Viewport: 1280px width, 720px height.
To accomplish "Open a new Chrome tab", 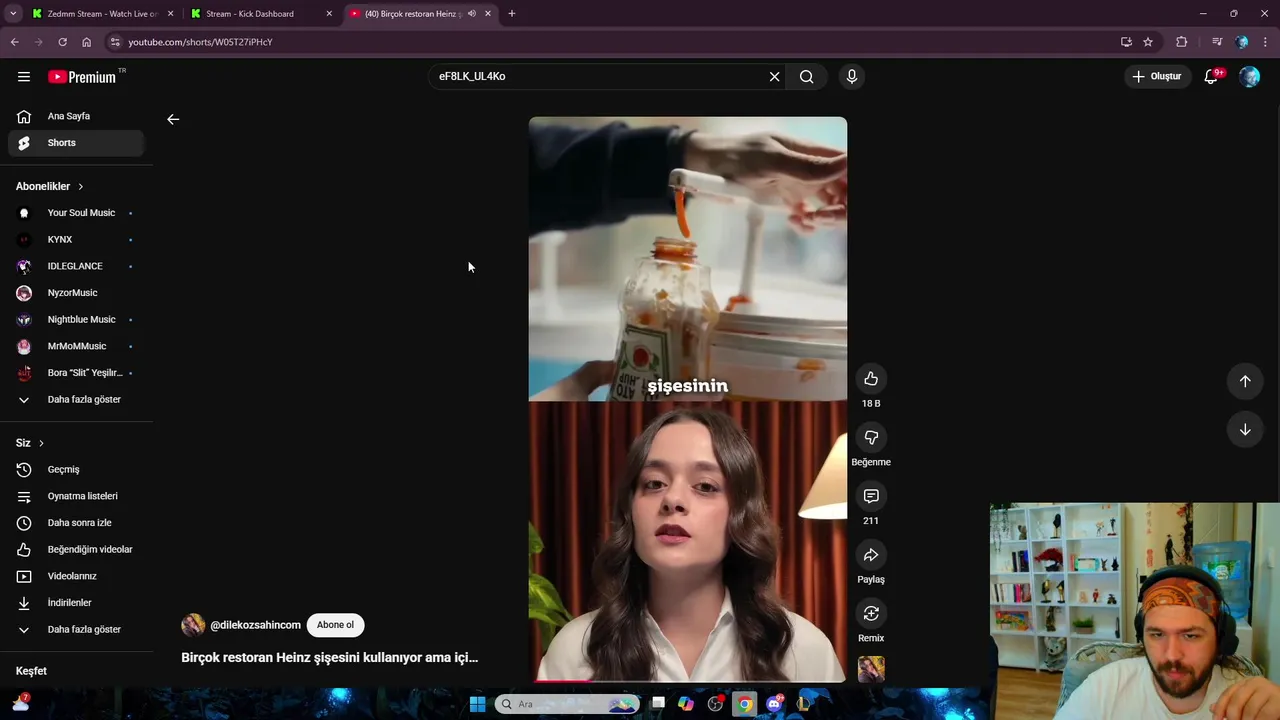I will point(512,13).
